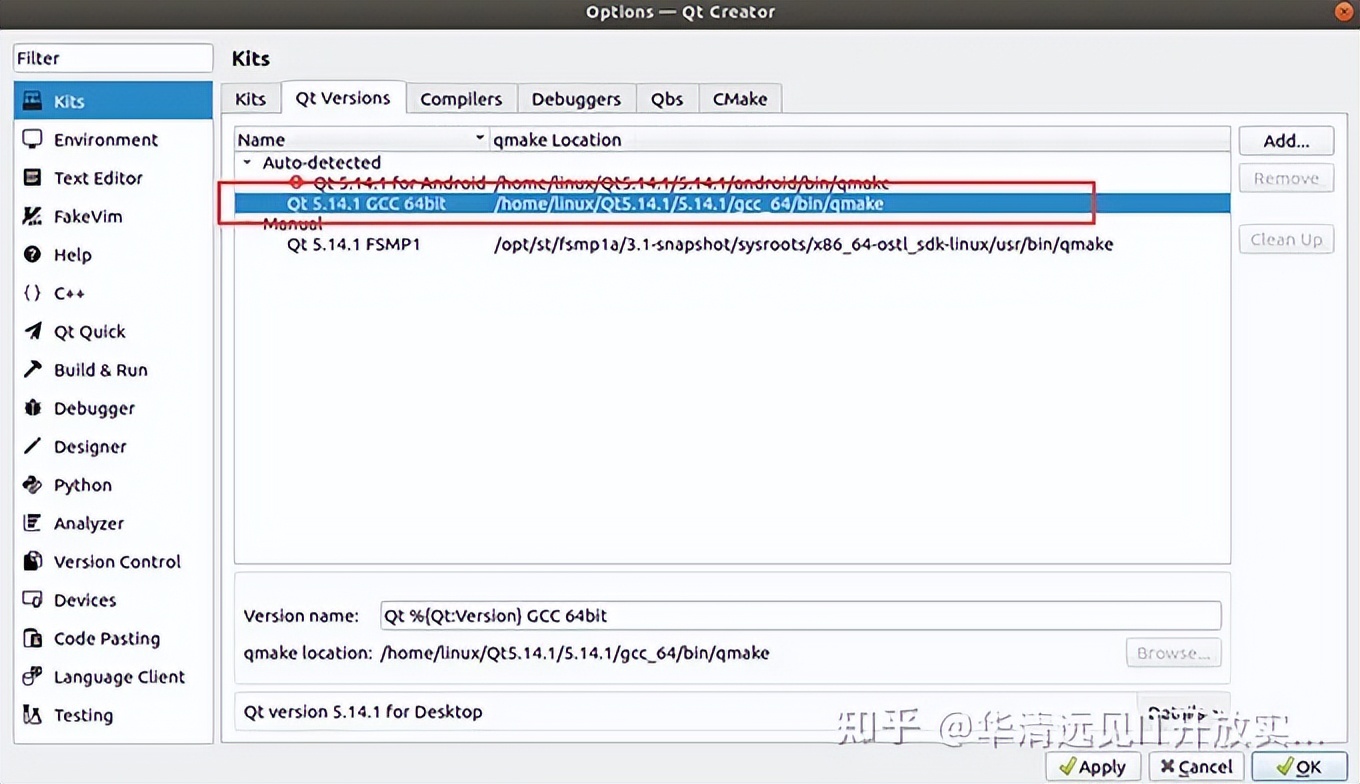The image size is (1360, 784).
Task: Select the Python settings category
Action: [x=80, y=484]
